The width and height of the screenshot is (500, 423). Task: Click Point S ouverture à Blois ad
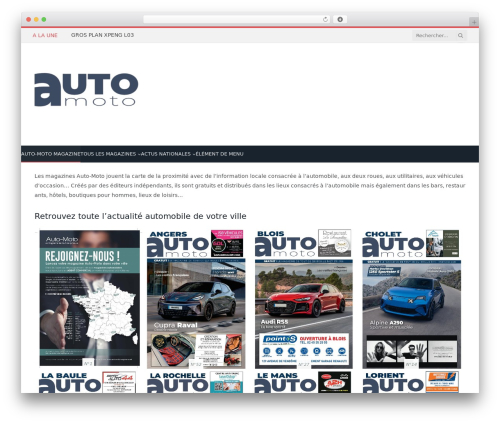tap(304, 349)
